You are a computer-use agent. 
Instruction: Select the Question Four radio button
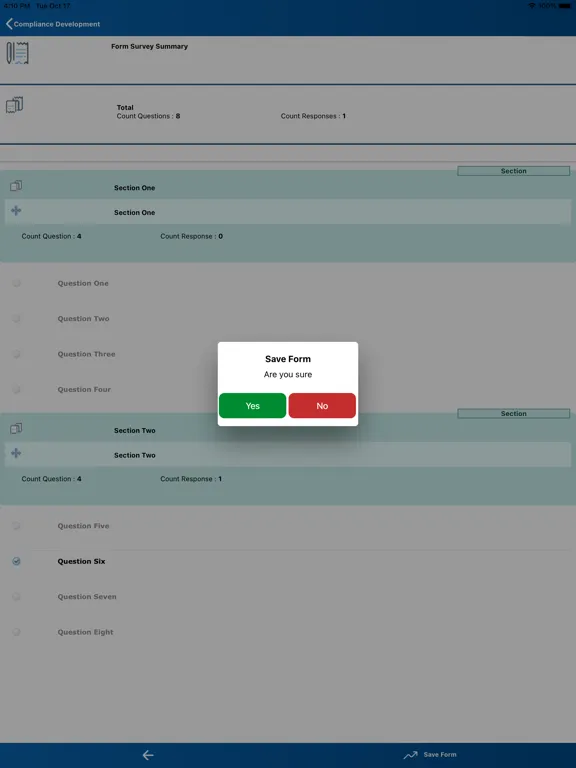click(x=16, y=389)
